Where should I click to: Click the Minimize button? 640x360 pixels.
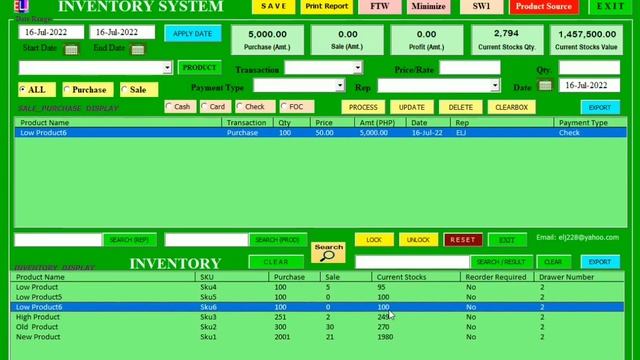coord(429,7)
